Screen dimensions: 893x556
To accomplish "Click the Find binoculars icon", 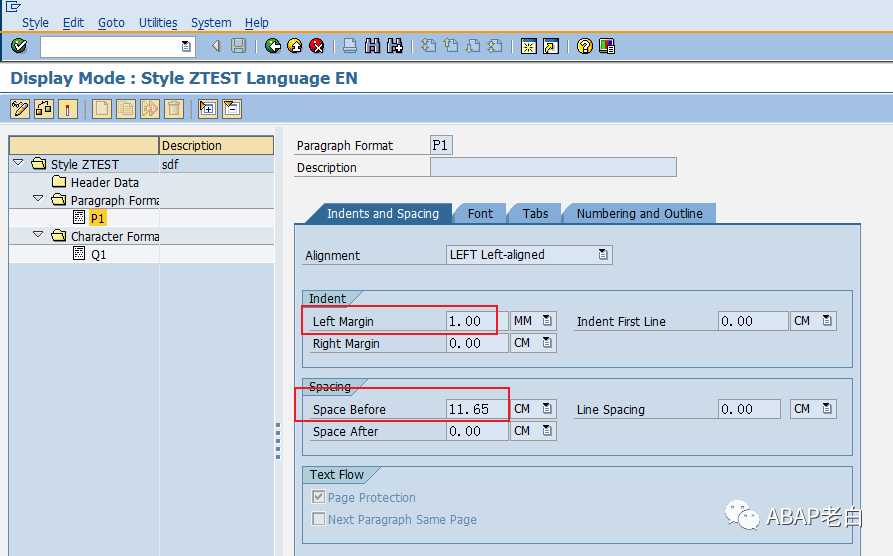I will click(x=372, y=46).
